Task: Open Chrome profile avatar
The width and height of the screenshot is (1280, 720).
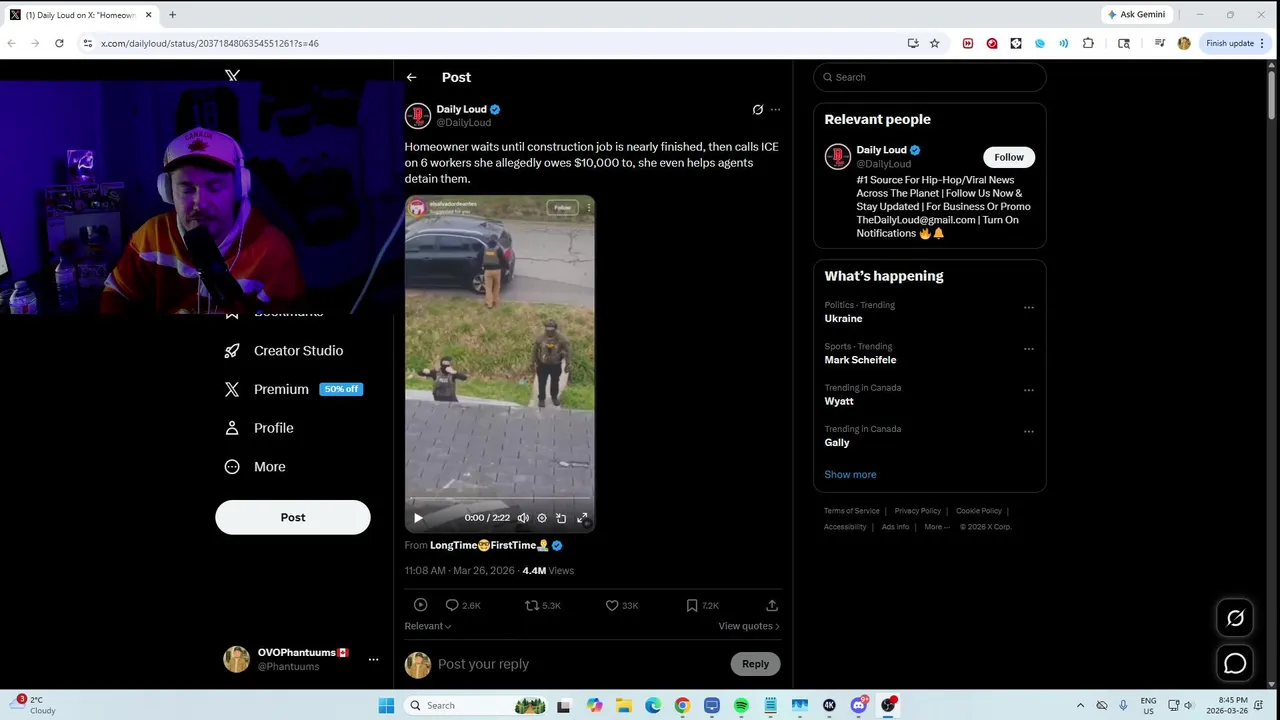Action: [1184, 43]
